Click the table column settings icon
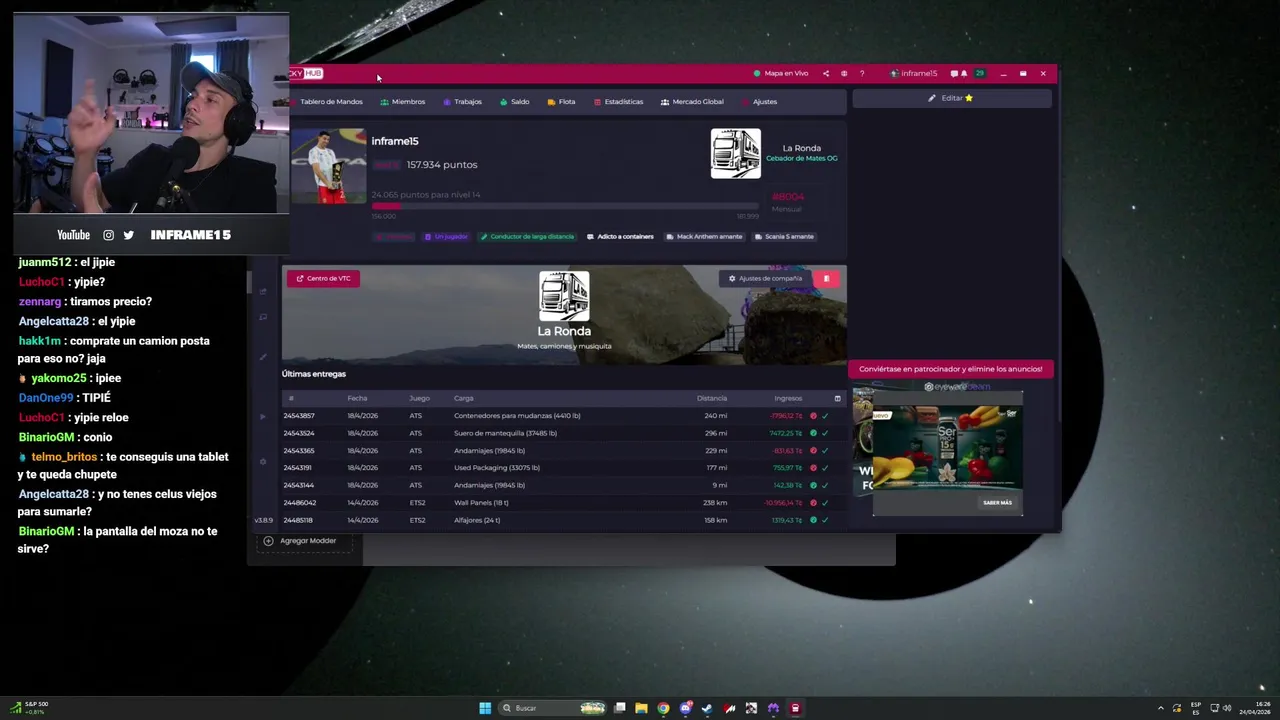The image size is (1280, 720). point(838,398)
